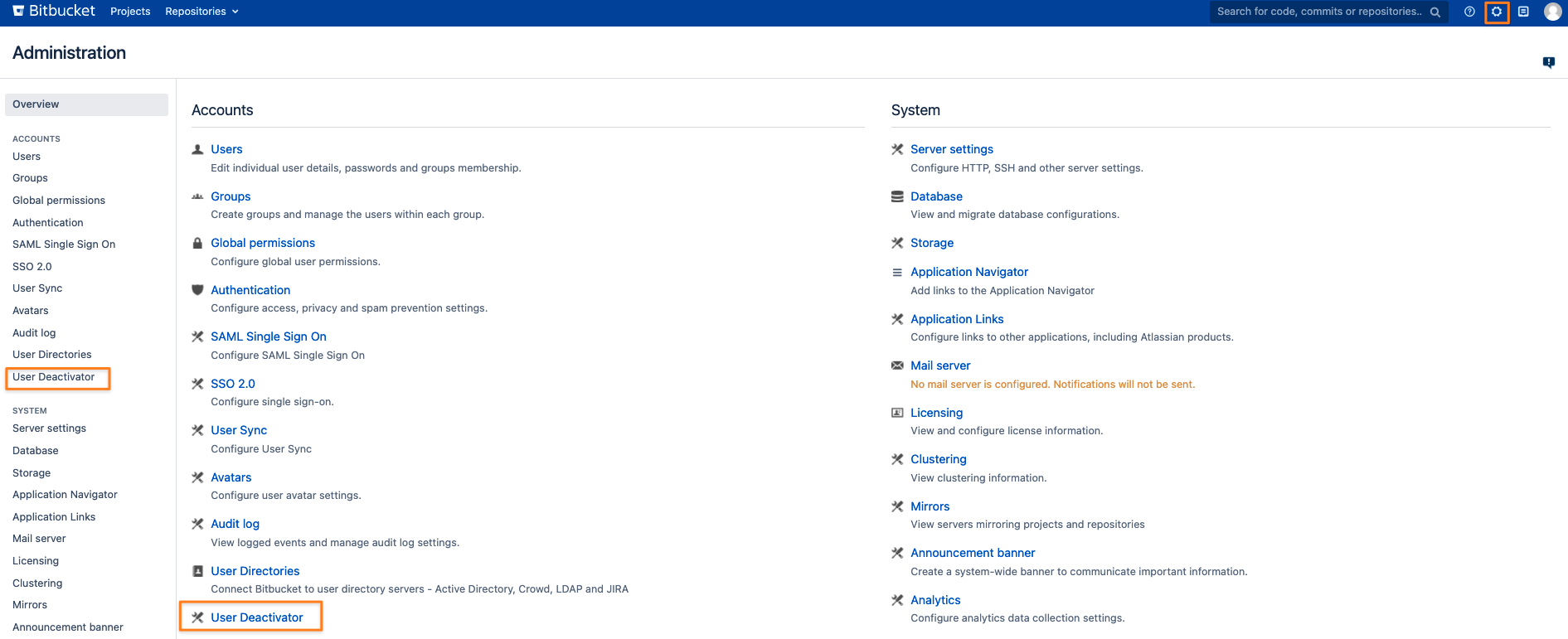Open the Mirrors link under System
Image resolution: width=1568 pixels, height=639 pixels.
pyautogui.click(x=930, y=506)
